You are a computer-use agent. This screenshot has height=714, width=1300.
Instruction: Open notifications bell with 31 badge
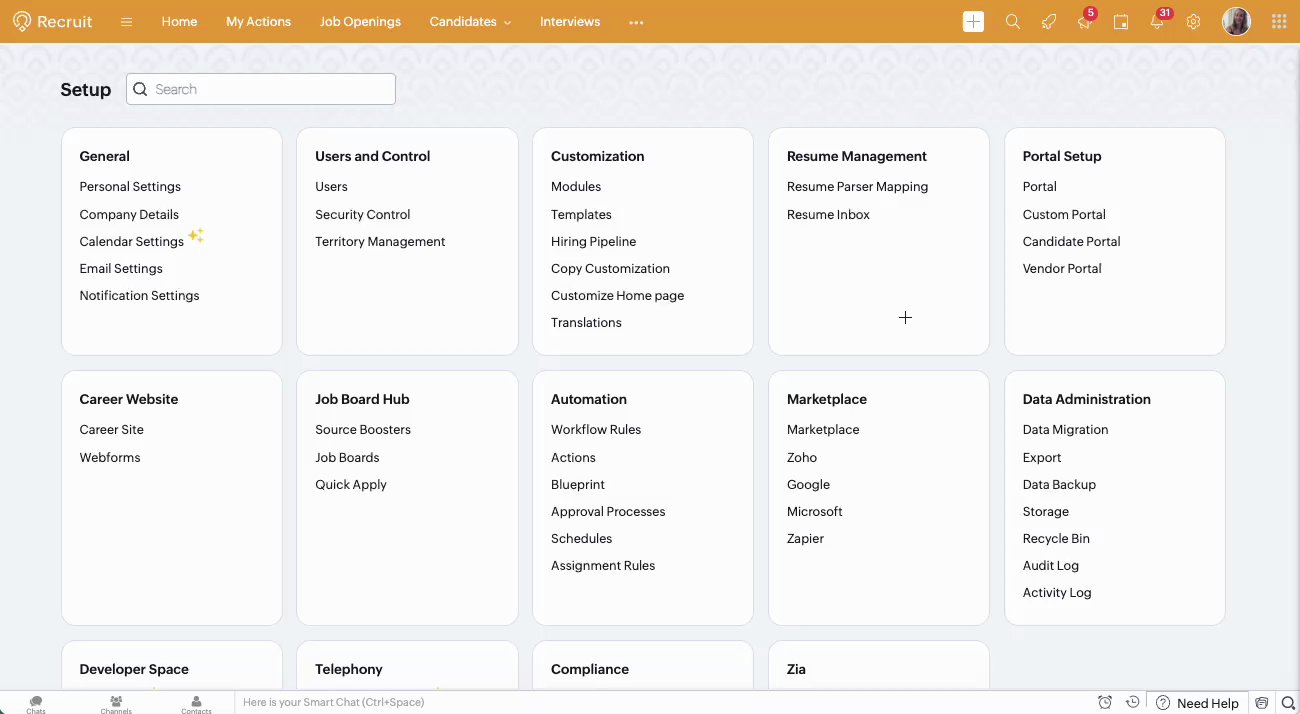pos(1158,21)
